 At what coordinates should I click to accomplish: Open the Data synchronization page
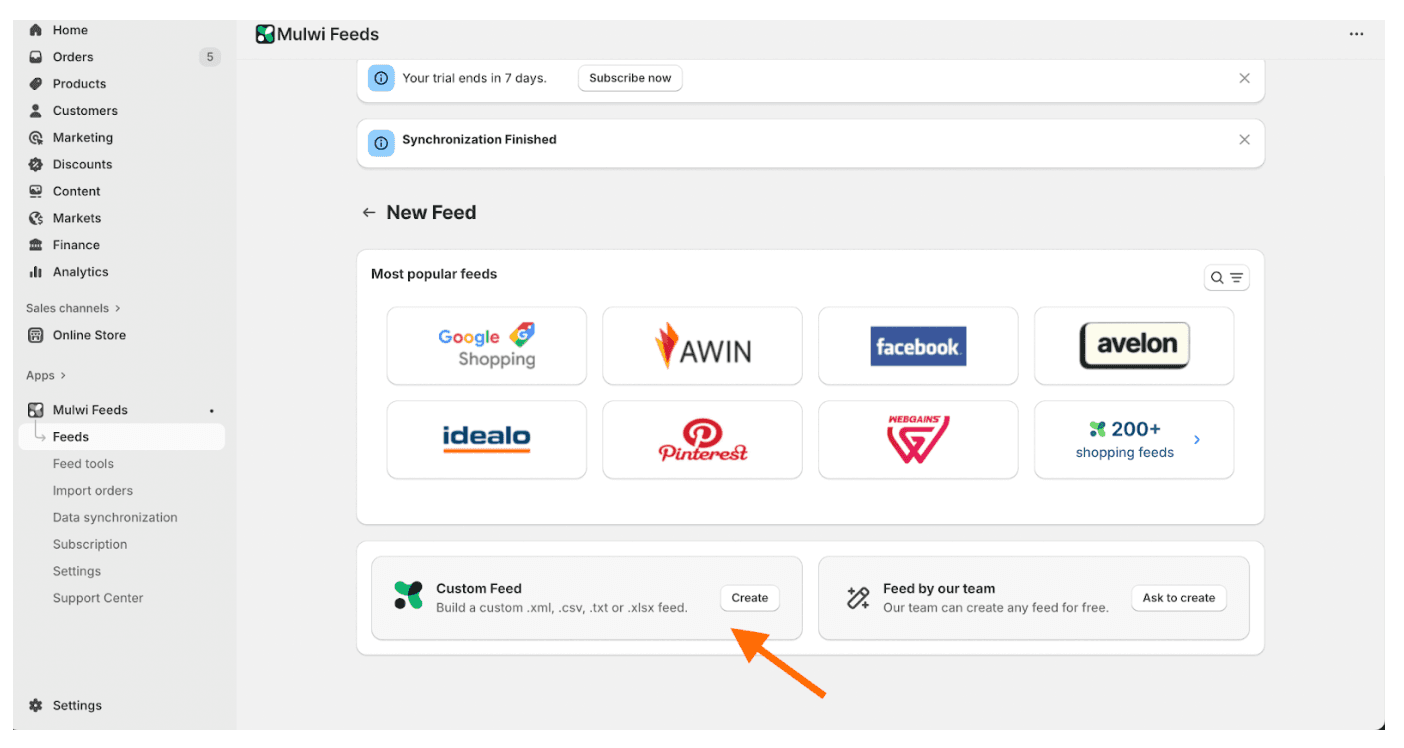[x=114, y=517]
